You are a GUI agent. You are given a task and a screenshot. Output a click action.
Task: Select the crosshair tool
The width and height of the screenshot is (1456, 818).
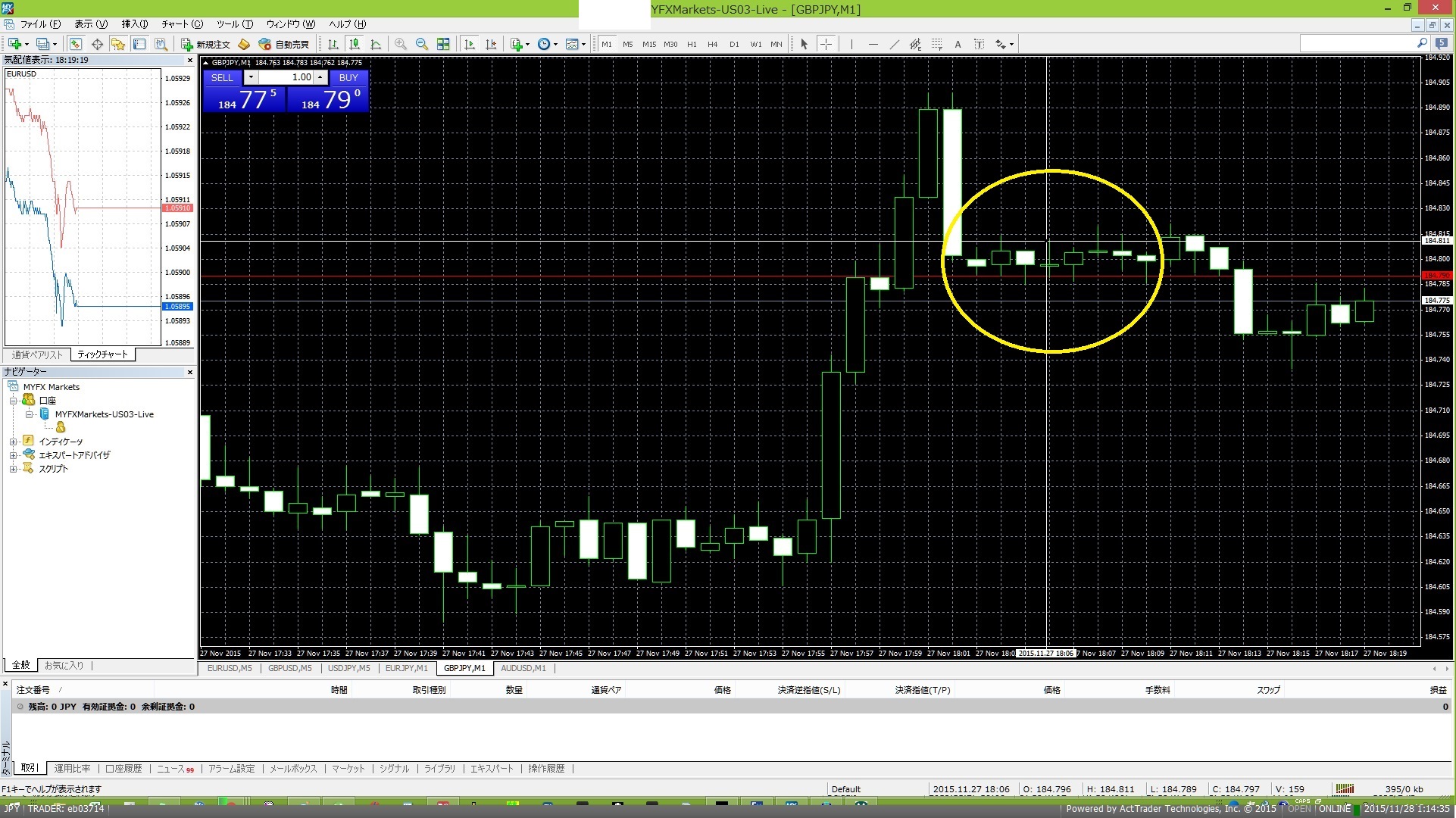point(826,44)
